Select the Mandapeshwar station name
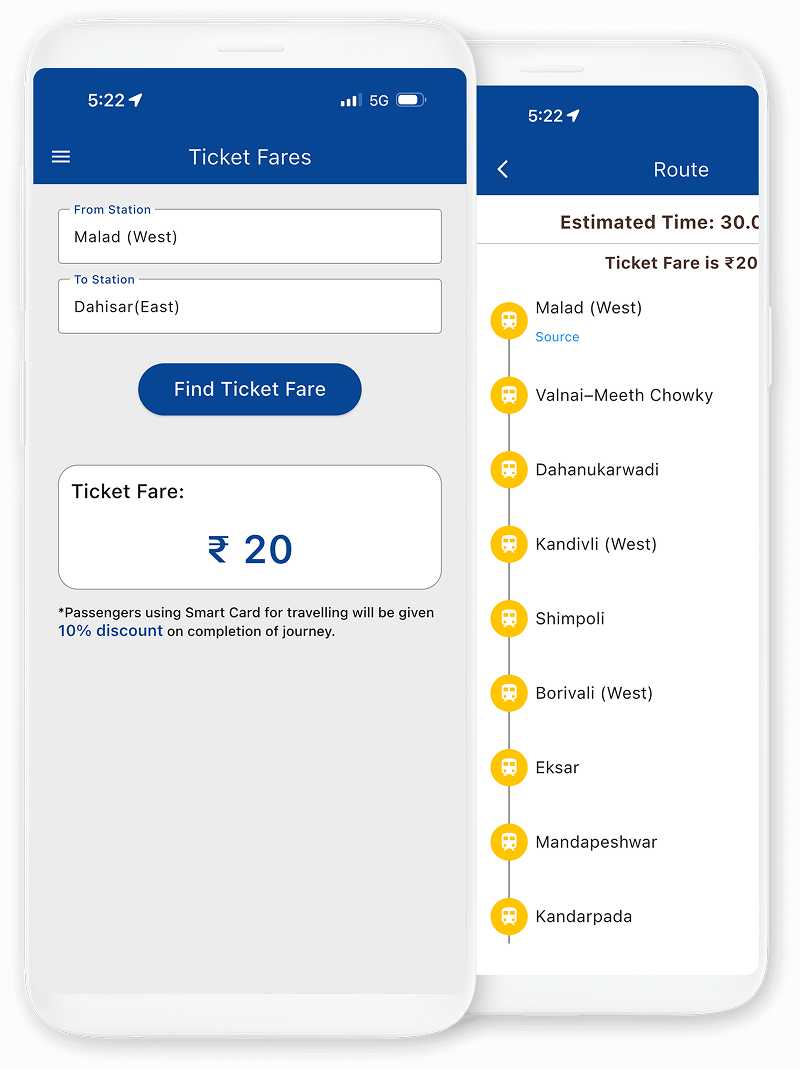 [x=596, y=842]
